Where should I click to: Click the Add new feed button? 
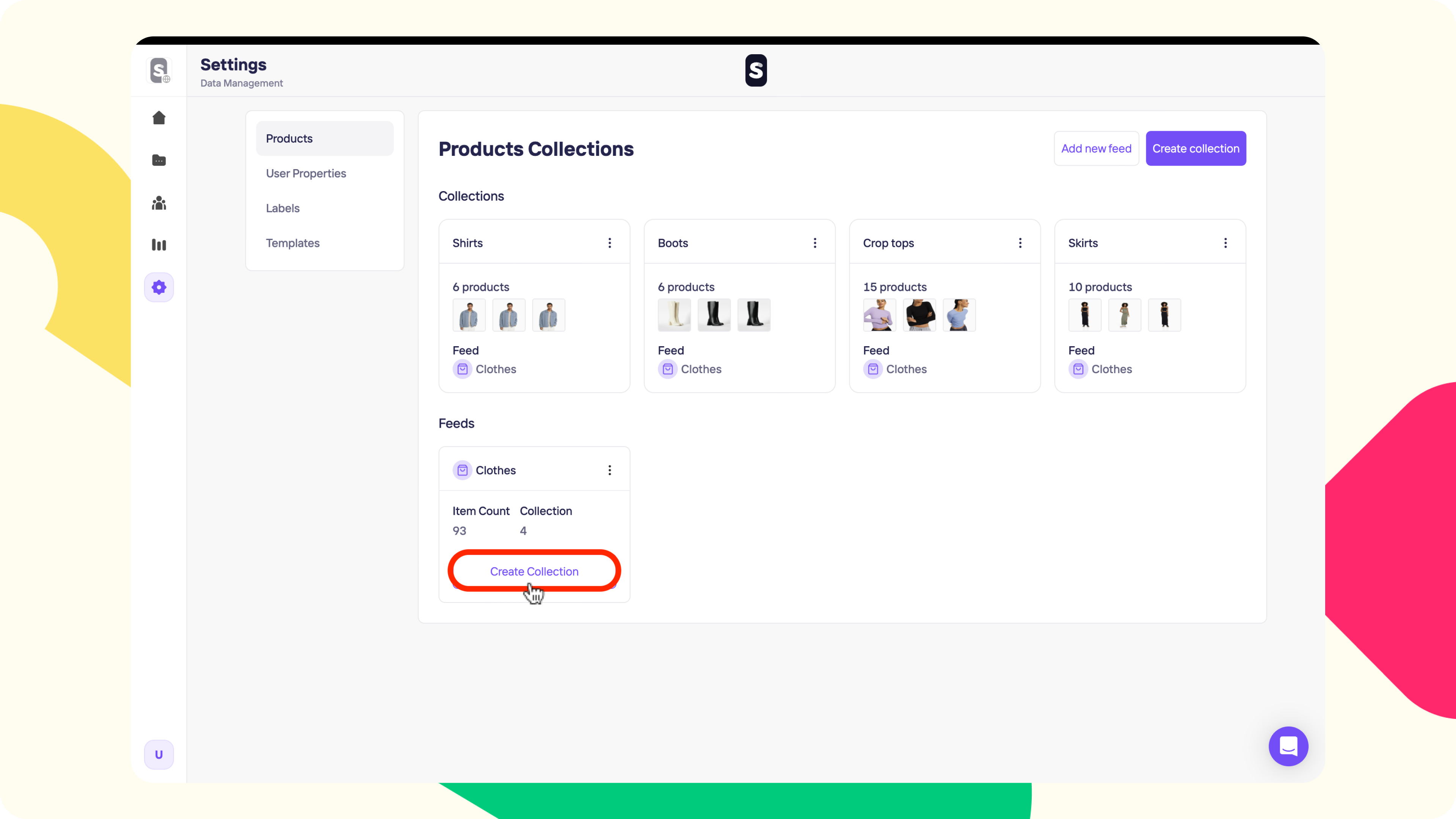pos(1096,149)
